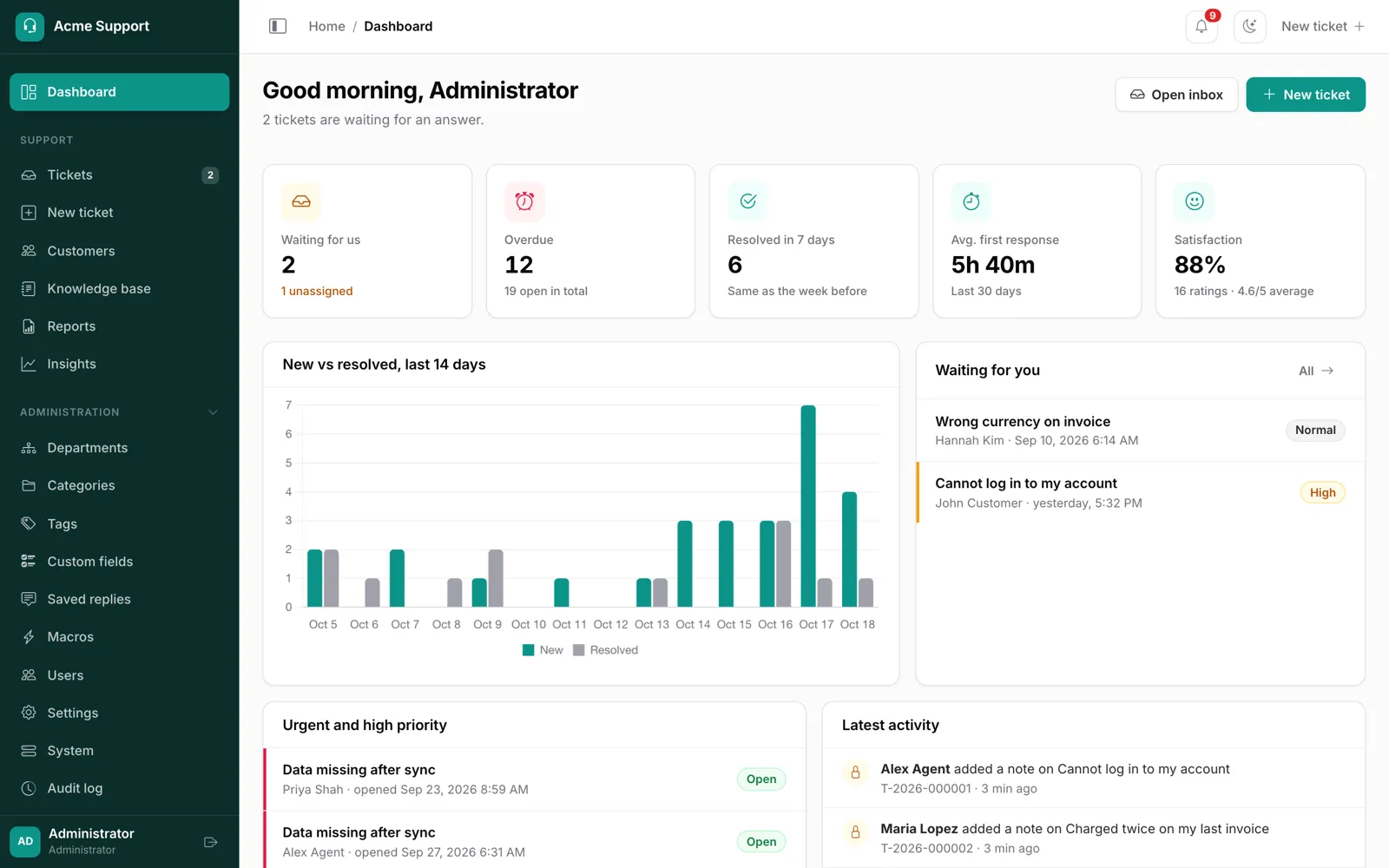Toggle the New series in chart legend
Viewport: 1389px width, 868px height.
pos(543,650)
